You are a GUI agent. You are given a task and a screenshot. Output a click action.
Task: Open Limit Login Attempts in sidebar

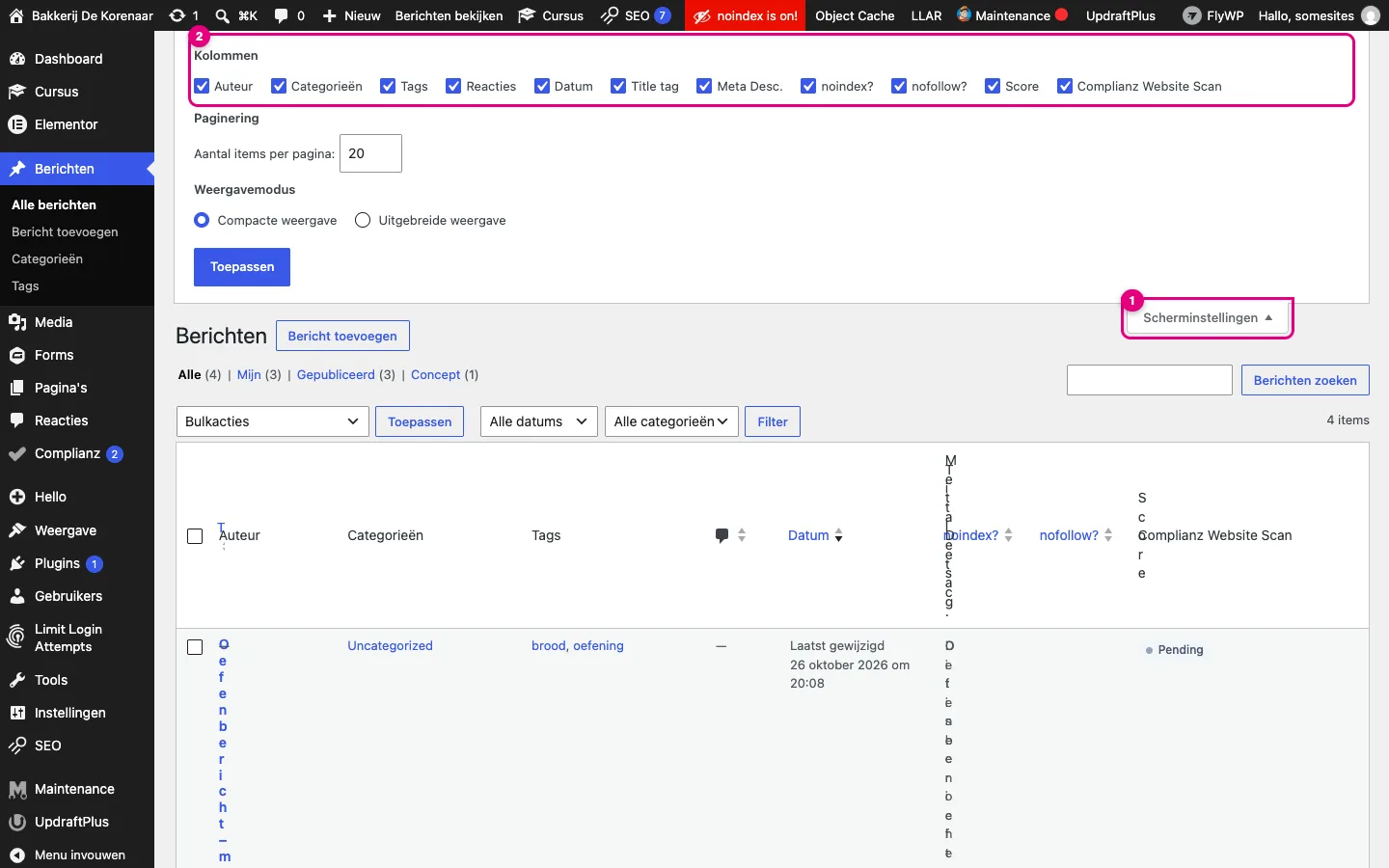coord(68,637)
